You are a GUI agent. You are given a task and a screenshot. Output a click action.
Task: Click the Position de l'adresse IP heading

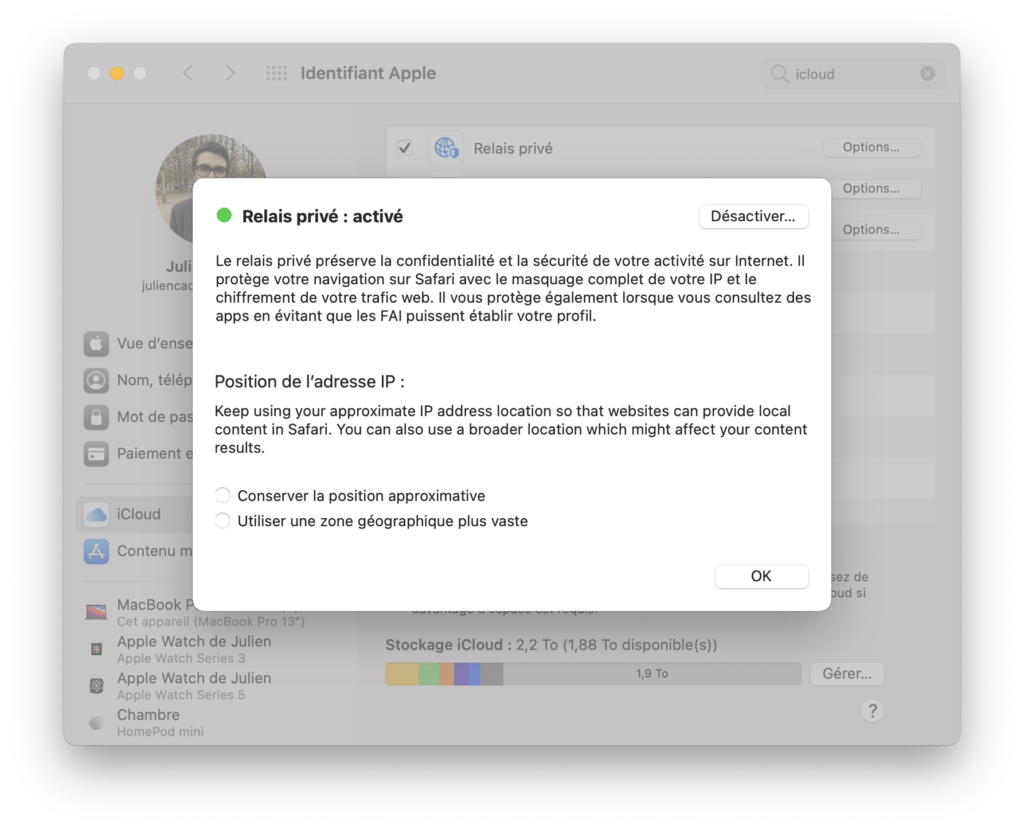point(310,381)
